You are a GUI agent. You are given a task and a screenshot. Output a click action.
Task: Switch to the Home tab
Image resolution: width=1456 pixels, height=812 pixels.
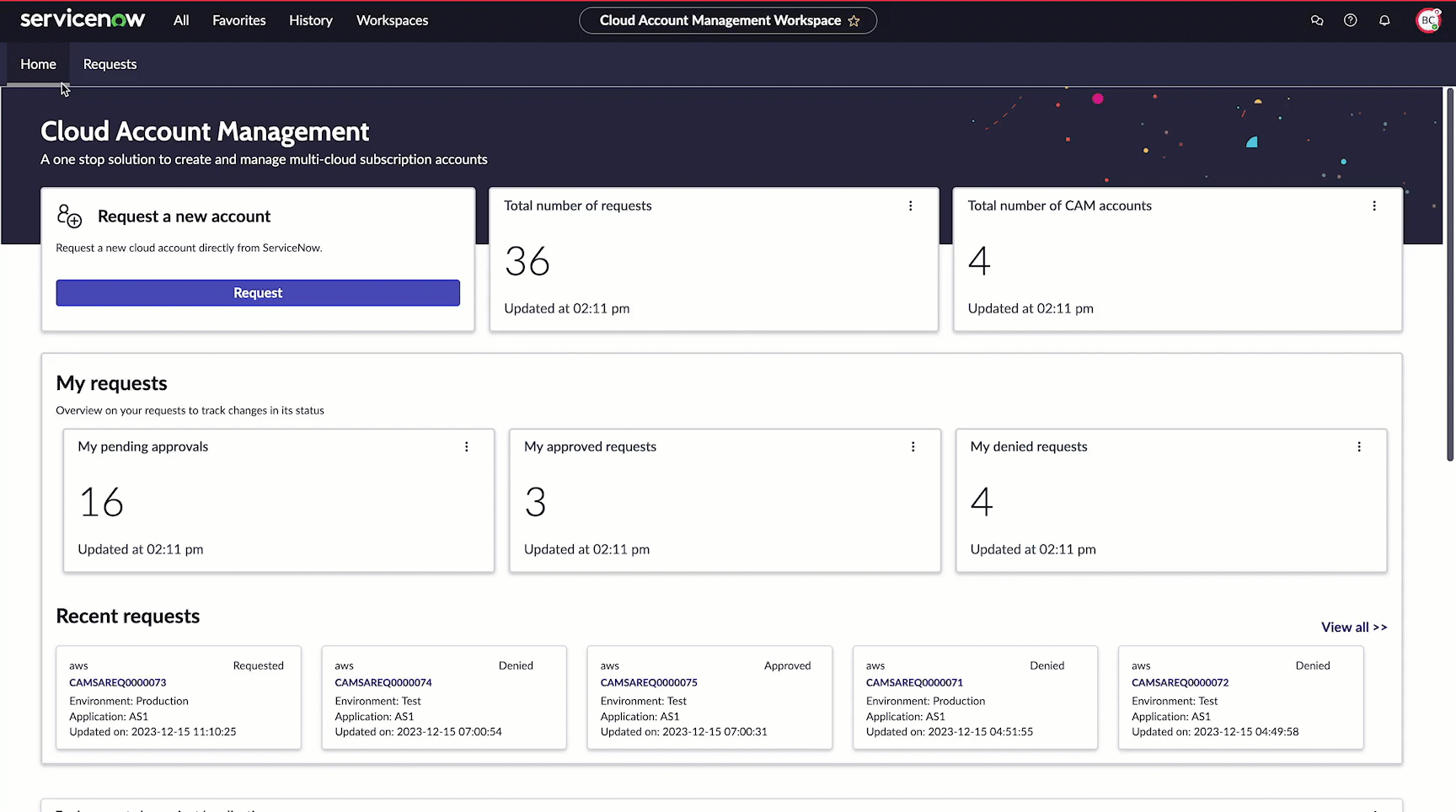(38, 64)
